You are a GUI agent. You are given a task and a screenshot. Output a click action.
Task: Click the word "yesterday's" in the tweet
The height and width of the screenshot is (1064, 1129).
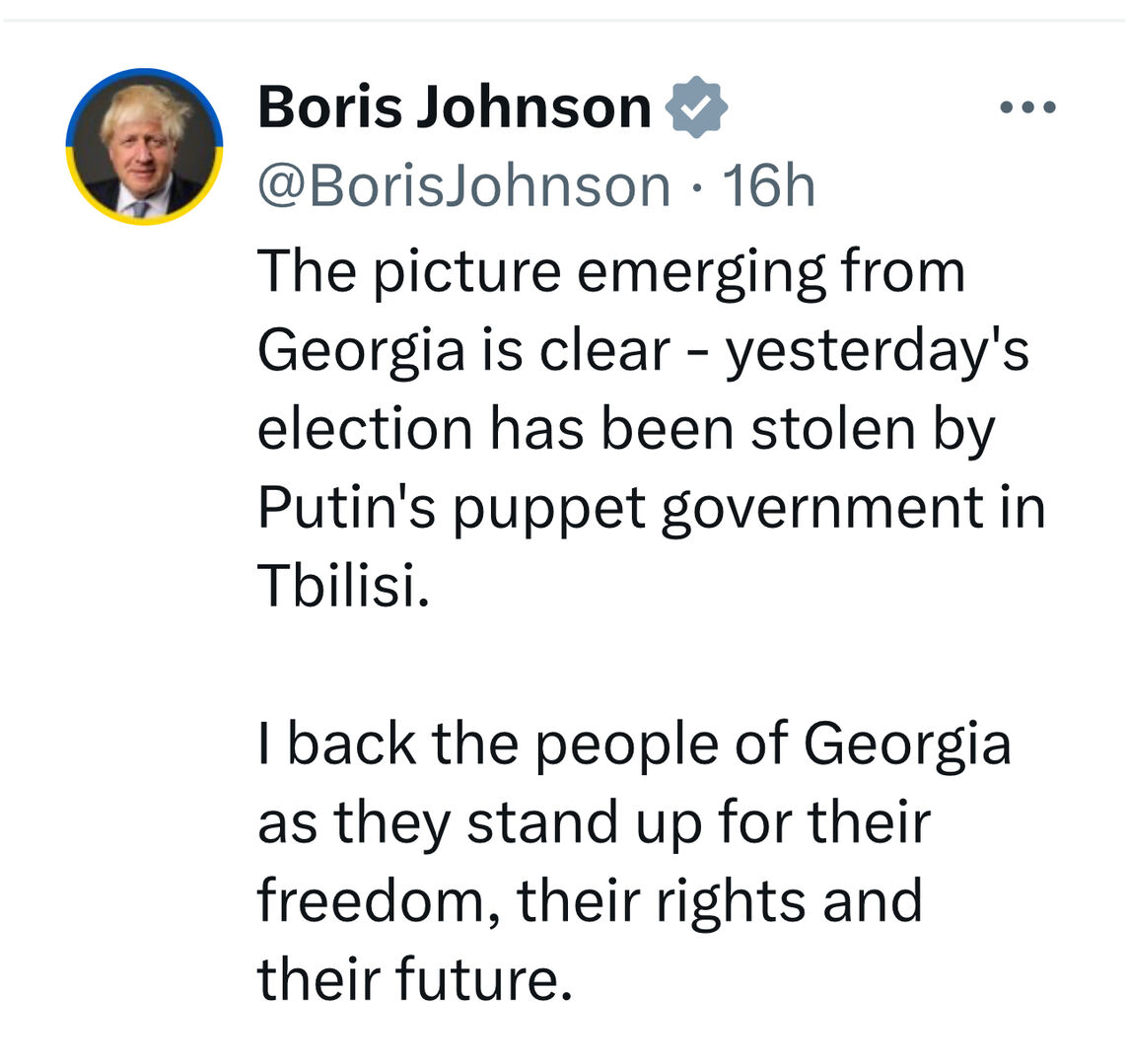877,350
